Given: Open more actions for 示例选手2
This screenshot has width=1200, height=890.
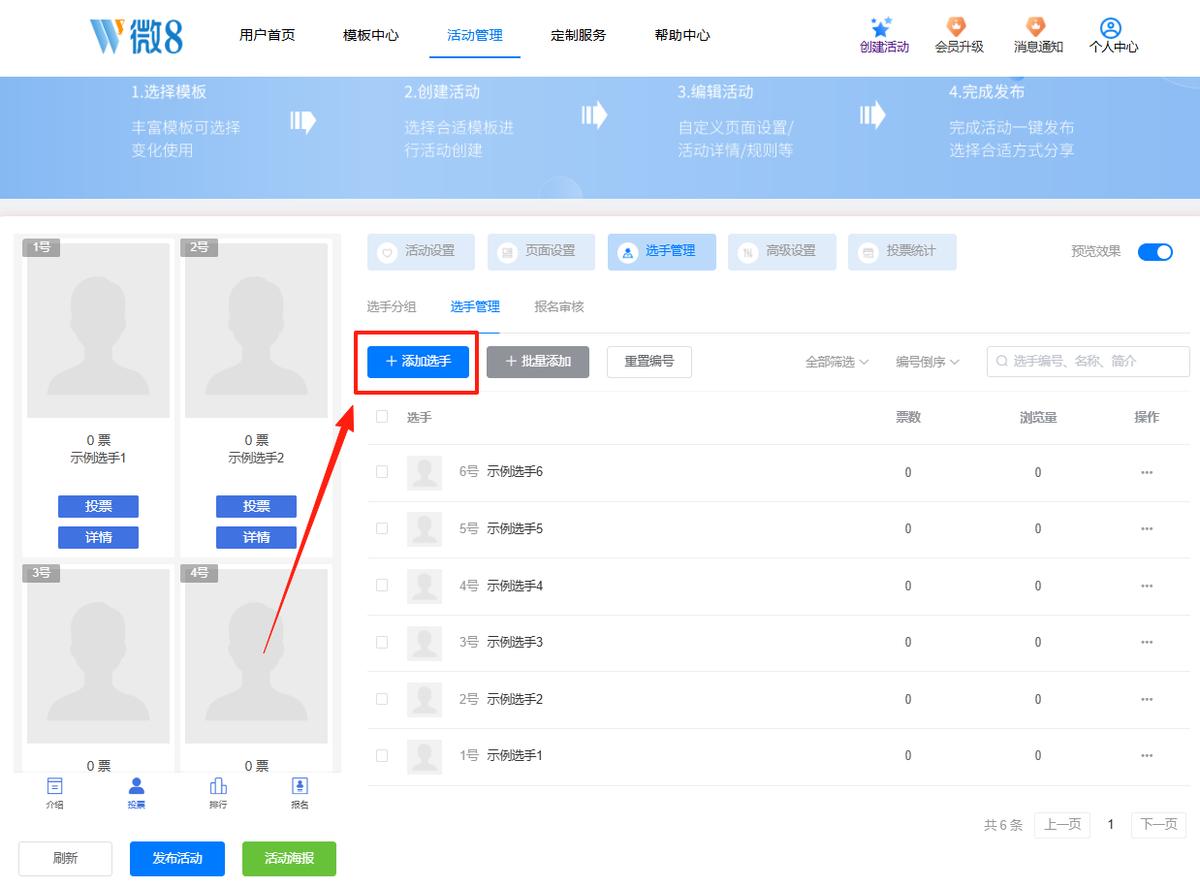Looking at the screenshot, I should coord(1147,699).
